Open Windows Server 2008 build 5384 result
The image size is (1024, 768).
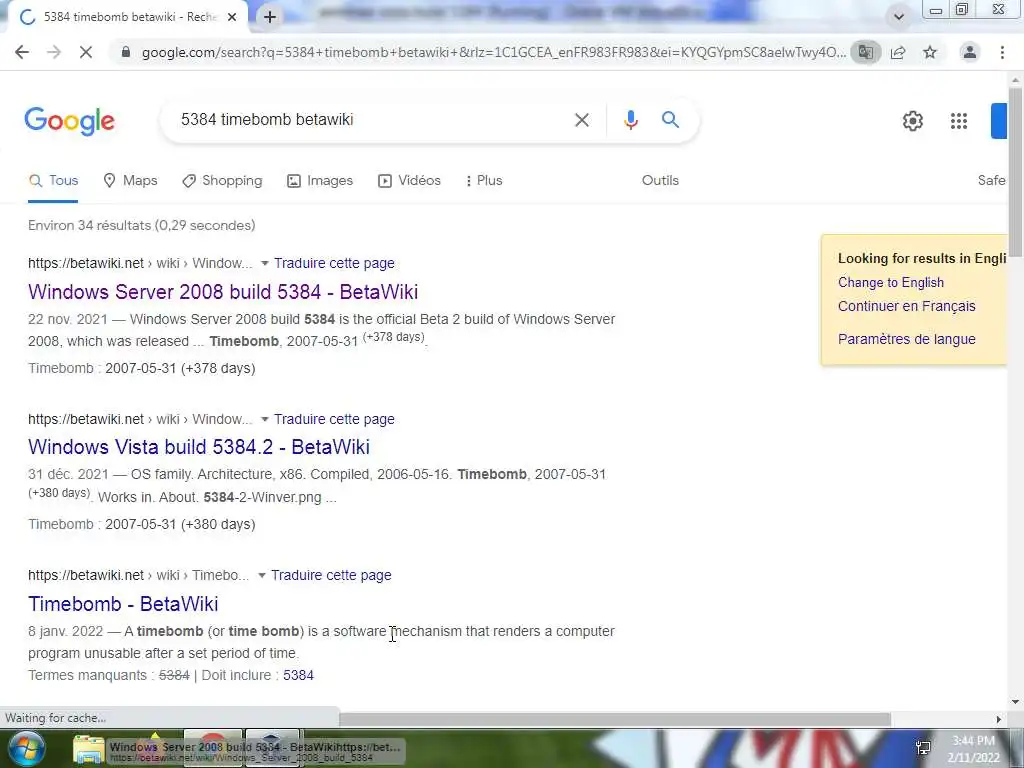[223, 292]
